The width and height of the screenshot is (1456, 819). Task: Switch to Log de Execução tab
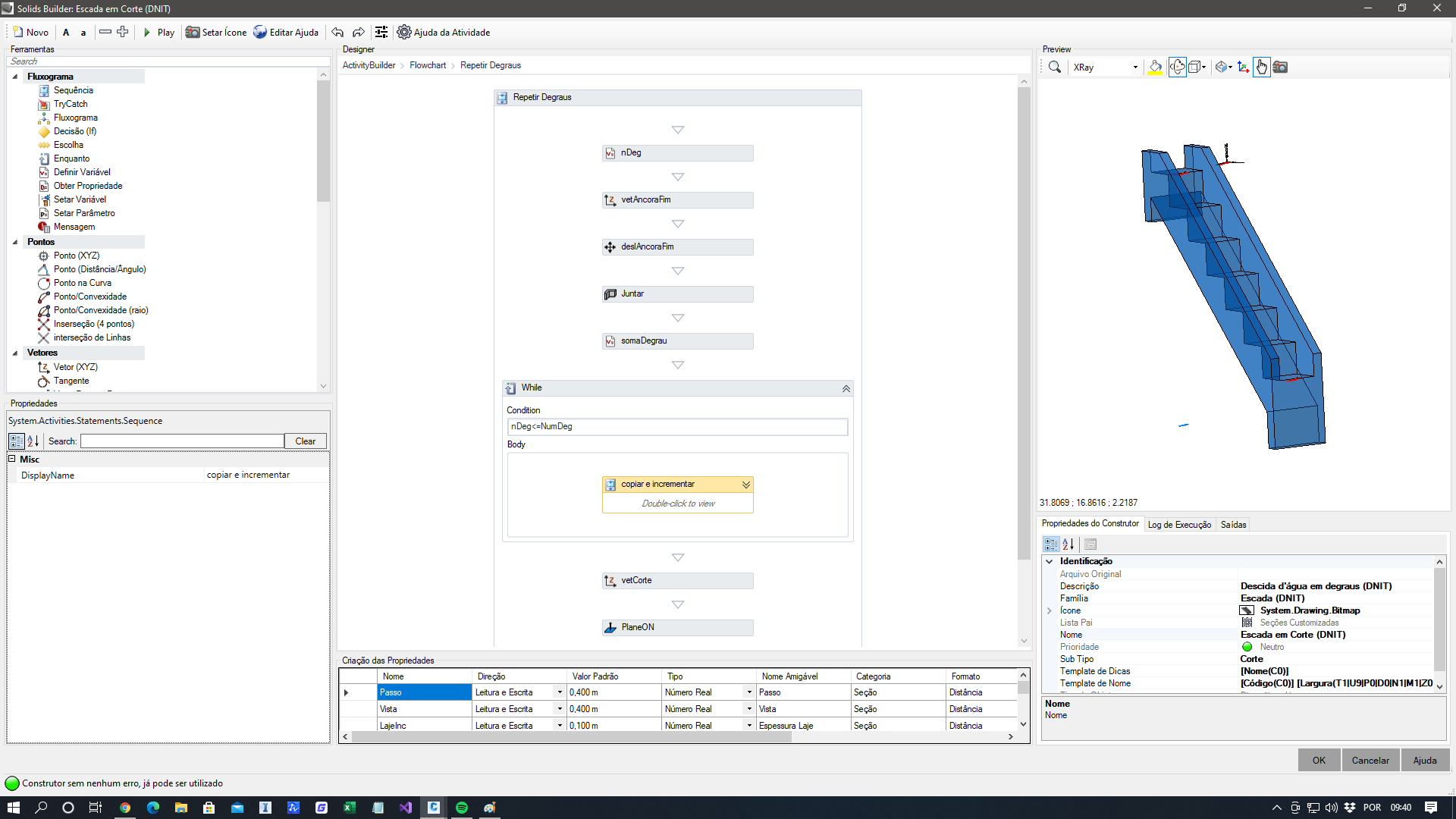coord(1178,525)
